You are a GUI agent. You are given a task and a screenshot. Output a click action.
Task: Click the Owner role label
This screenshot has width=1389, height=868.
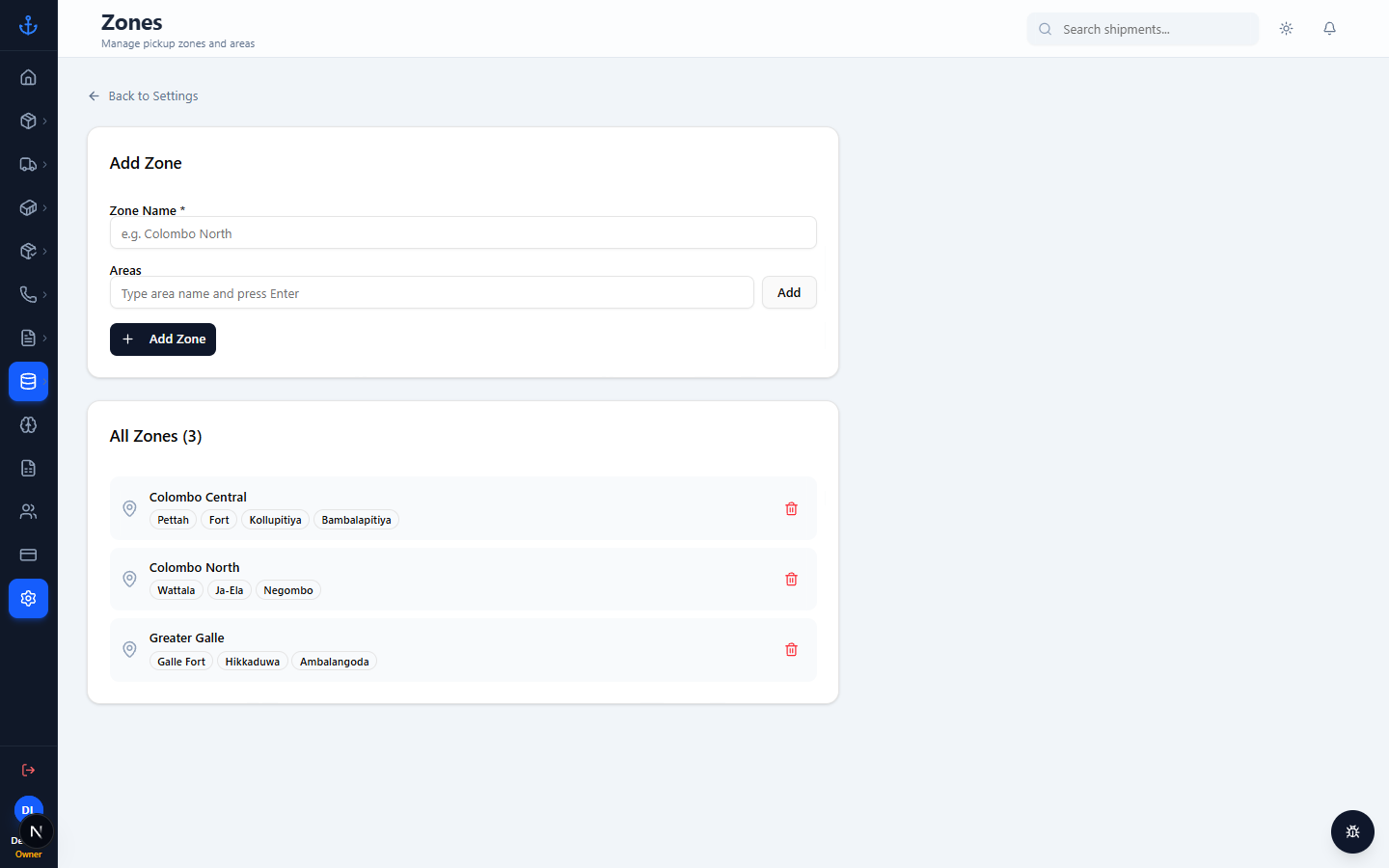[28, 854]
